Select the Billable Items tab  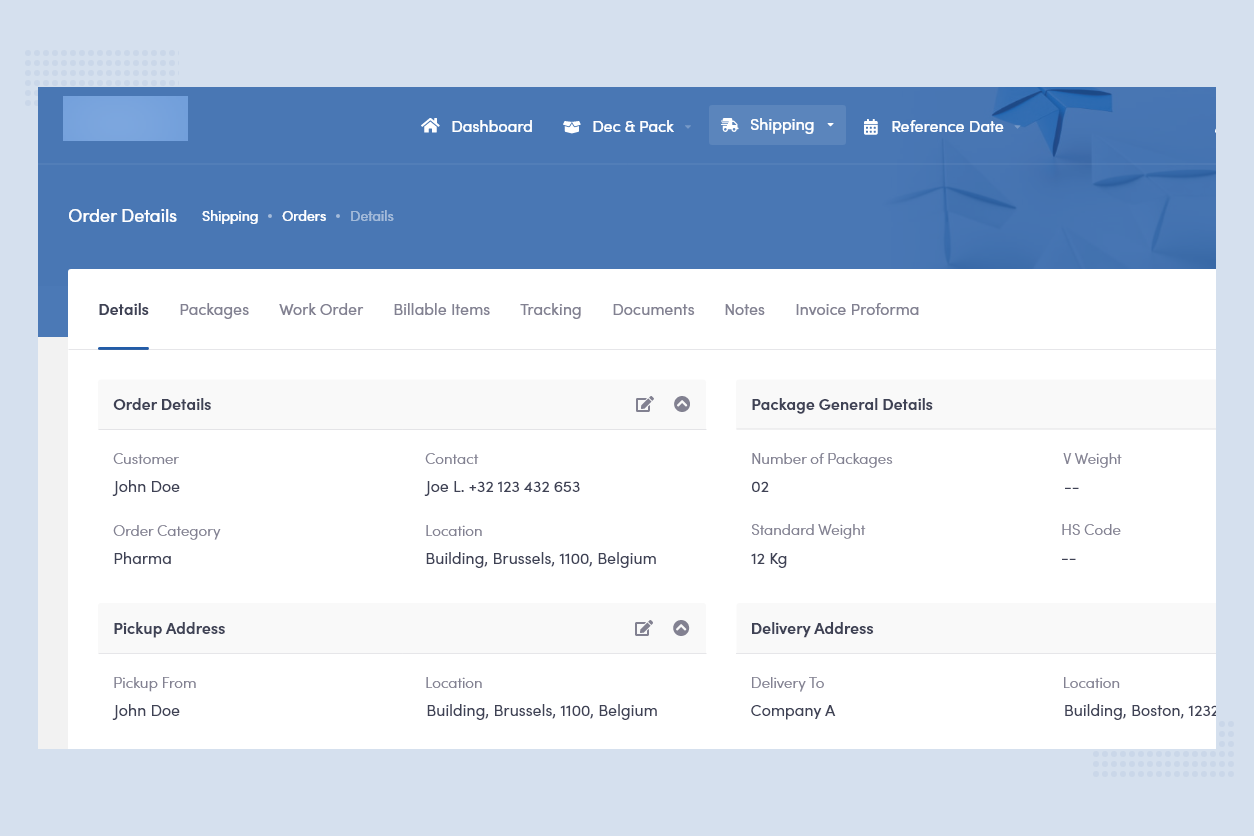coord(441,310)
